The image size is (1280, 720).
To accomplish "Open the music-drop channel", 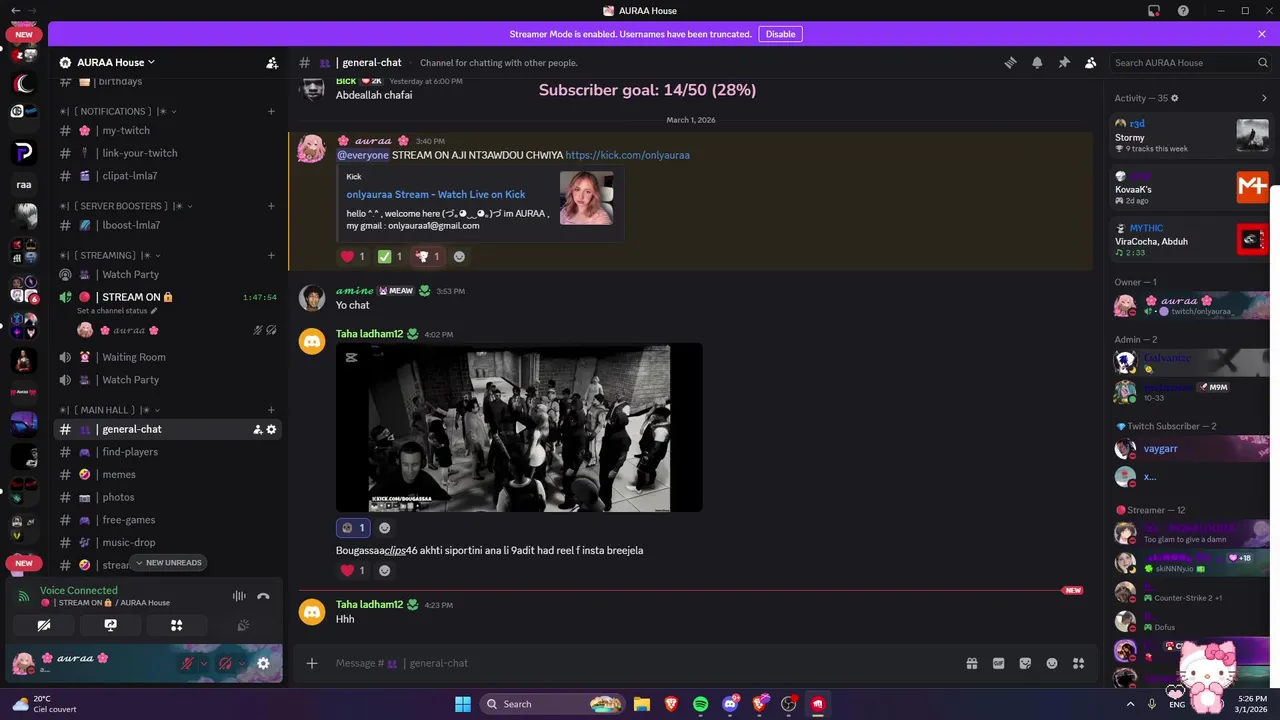I will pos(167,542).
